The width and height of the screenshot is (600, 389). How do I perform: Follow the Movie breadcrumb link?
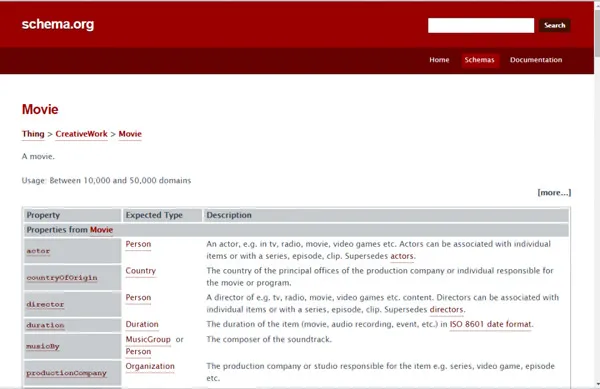[x=130, y=134]
